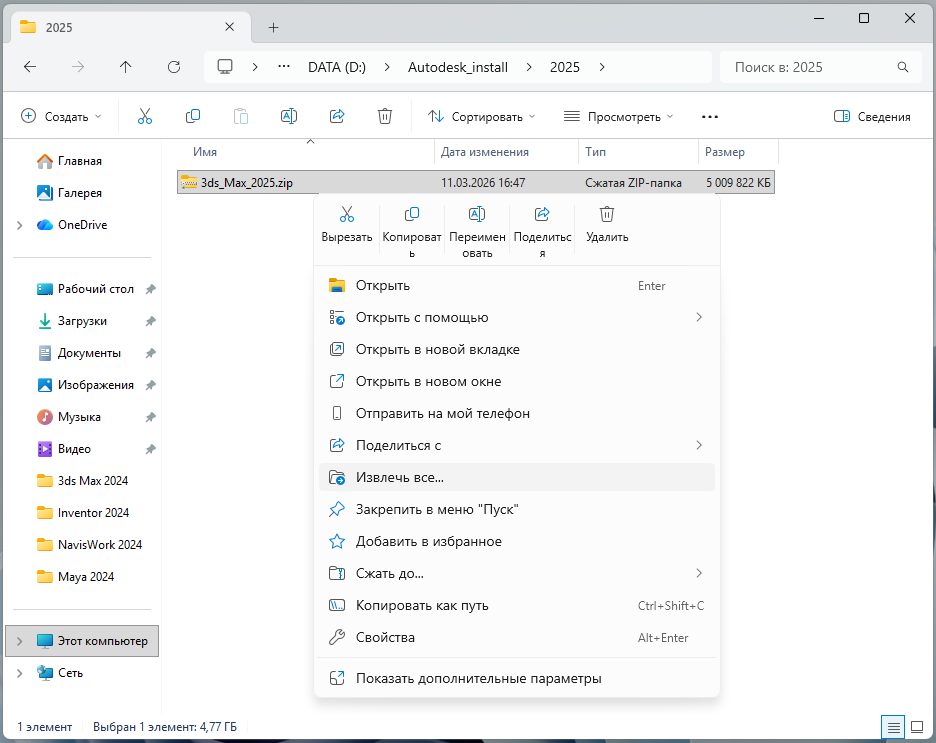Add a new tab with the plus
The height and width of the screenshot is (743, 936).
click(273, 27)
